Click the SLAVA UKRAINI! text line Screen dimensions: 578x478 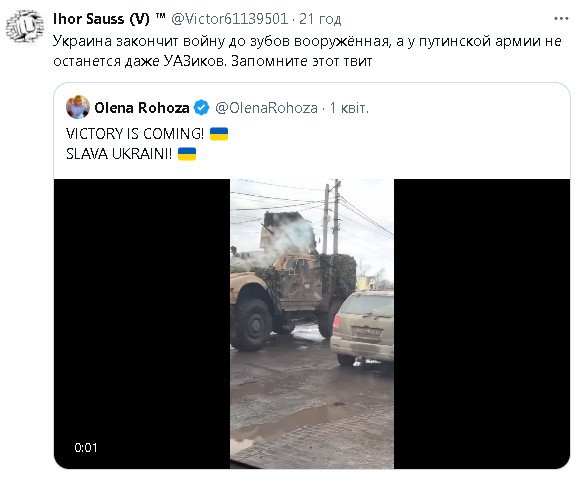pos(119,154)
